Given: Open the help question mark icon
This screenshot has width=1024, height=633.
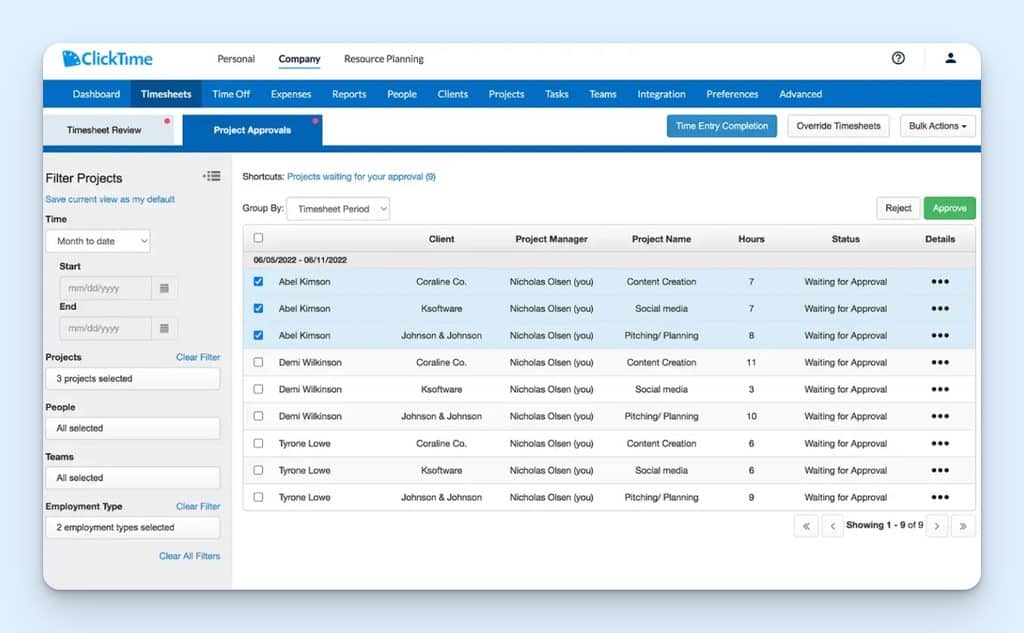Looking at the screenshot, I should pos(898,58).
